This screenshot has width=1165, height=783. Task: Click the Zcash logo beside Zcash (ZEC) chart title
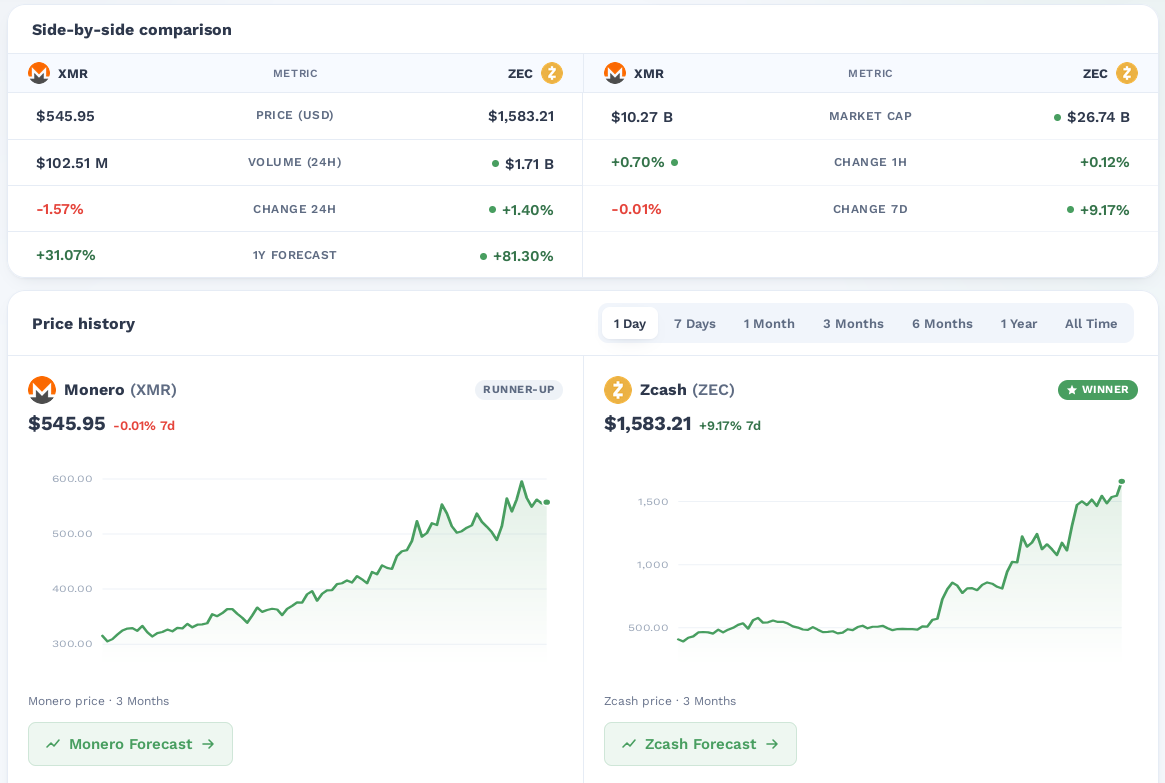(x=617, y=389)
